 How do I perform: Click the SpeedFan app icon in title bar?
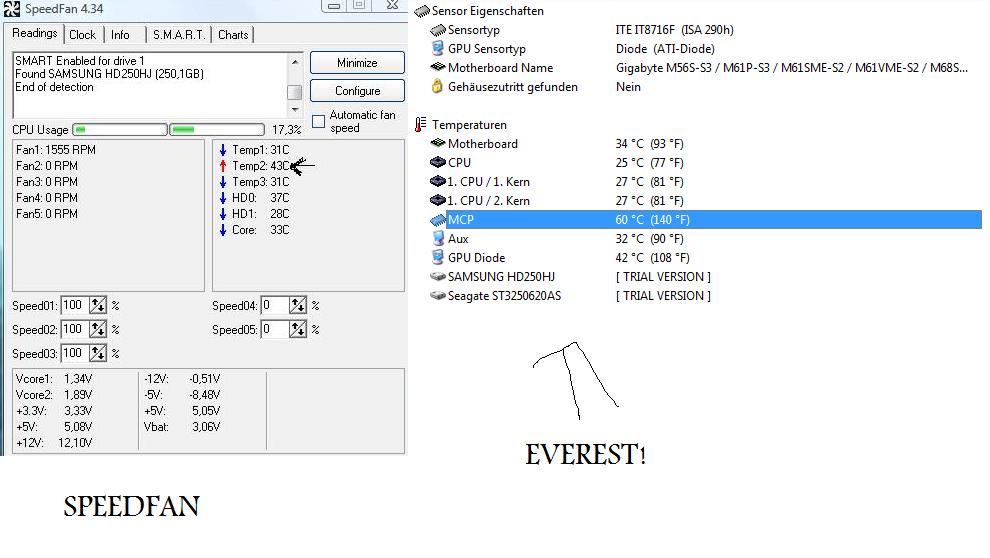click(11, 9)
